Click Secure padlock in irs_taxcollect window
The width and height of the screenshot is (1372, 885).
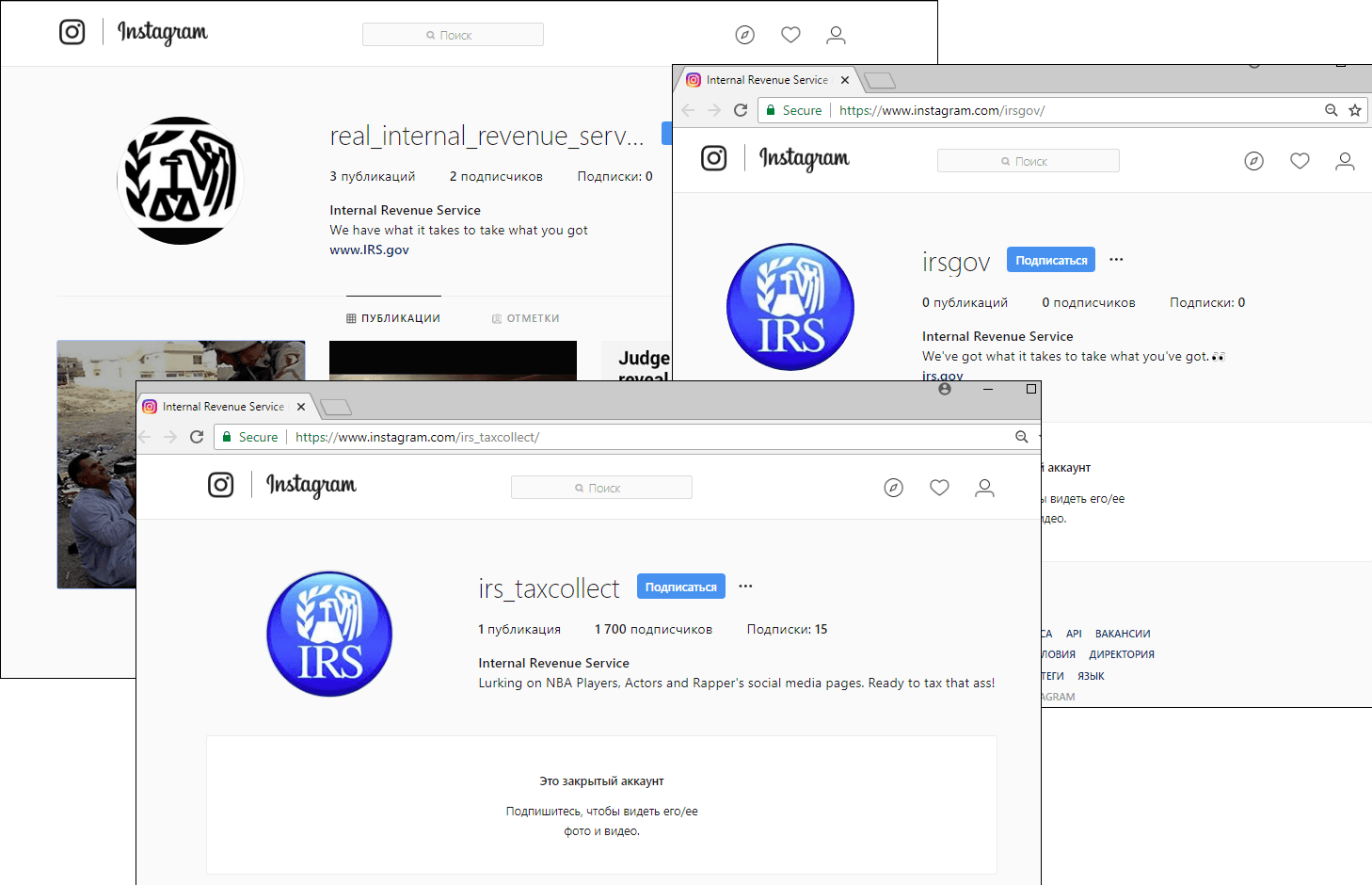tap(227, 437)
